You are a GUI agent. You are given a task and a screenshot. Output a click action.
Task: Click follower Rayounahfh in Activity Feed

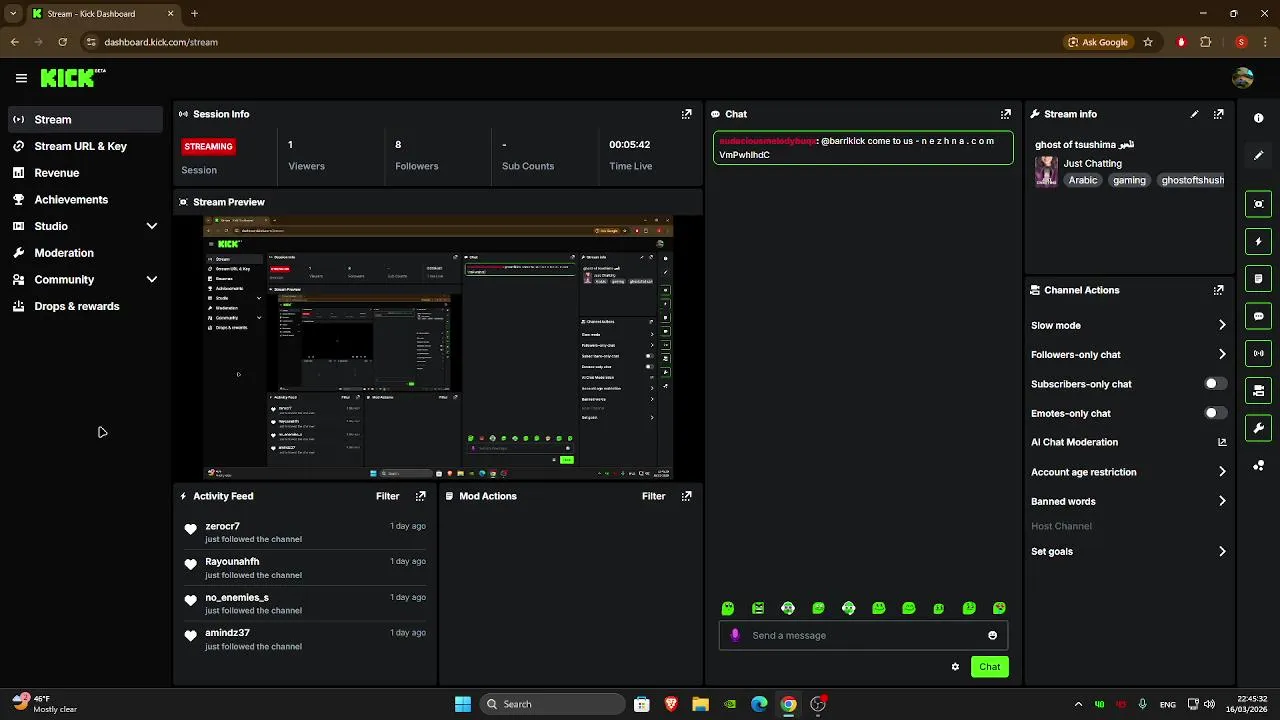pos(232,562)
